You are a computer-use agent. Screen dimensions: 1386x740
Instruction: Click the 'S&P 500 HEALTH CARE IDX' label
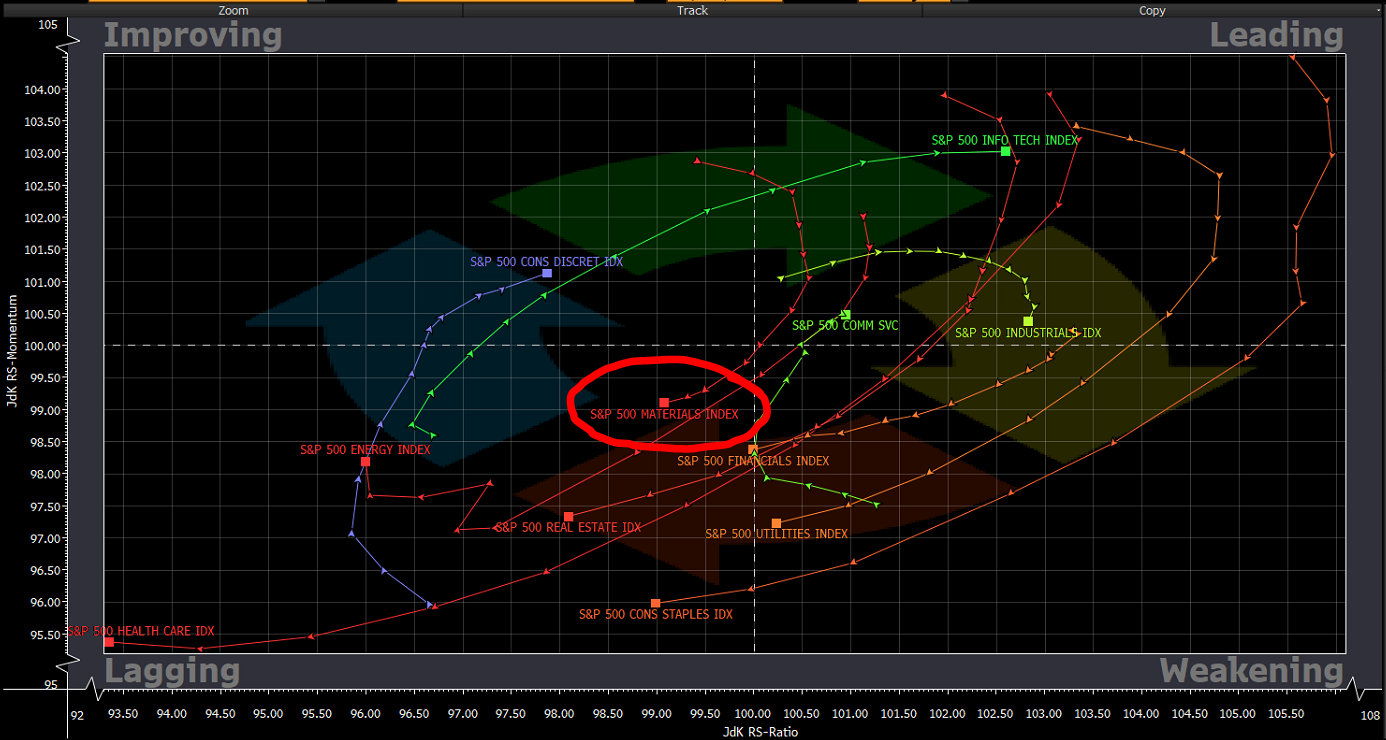[x=140, y=631]
